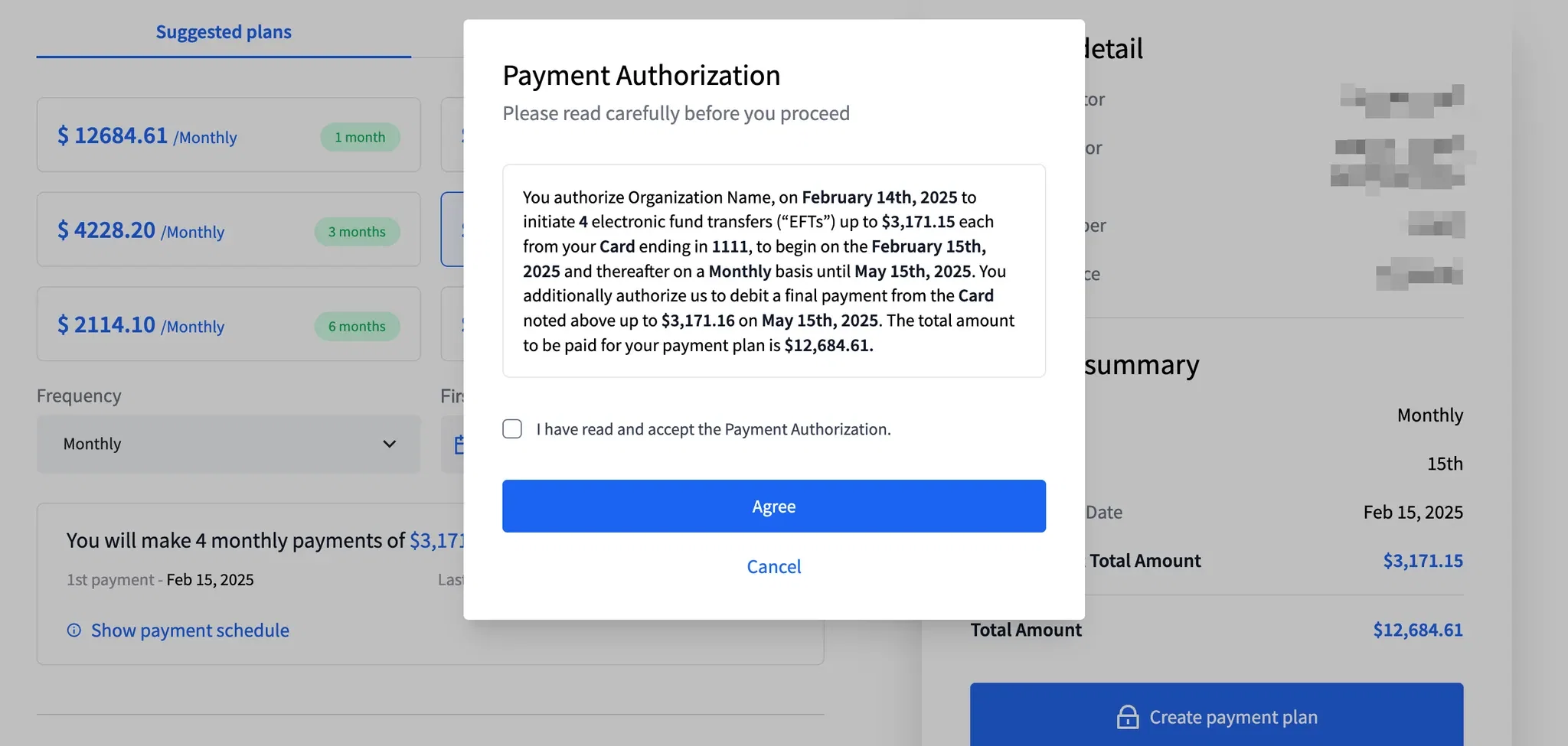Cancel the Payment Authorization dialog
The width and height of the screenshot is (1568, 746).
pyautogui.click(x=773, y=566)
